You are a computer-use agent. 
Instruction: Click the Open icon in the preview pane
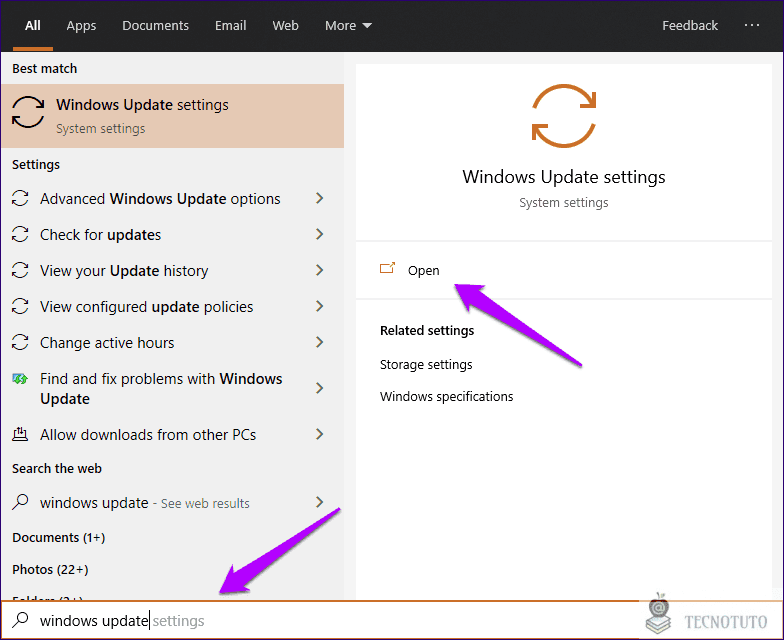[388, 268]
